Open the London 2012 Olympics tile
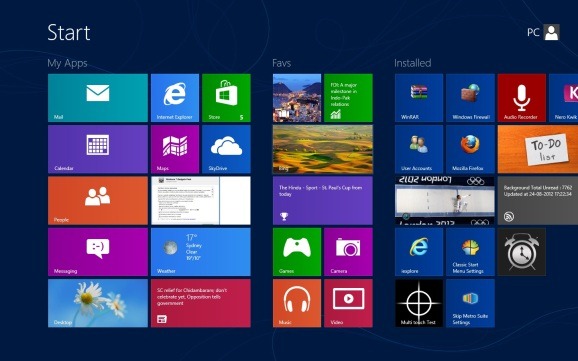This screenshot has height=361, width=578. click(445, 200)
